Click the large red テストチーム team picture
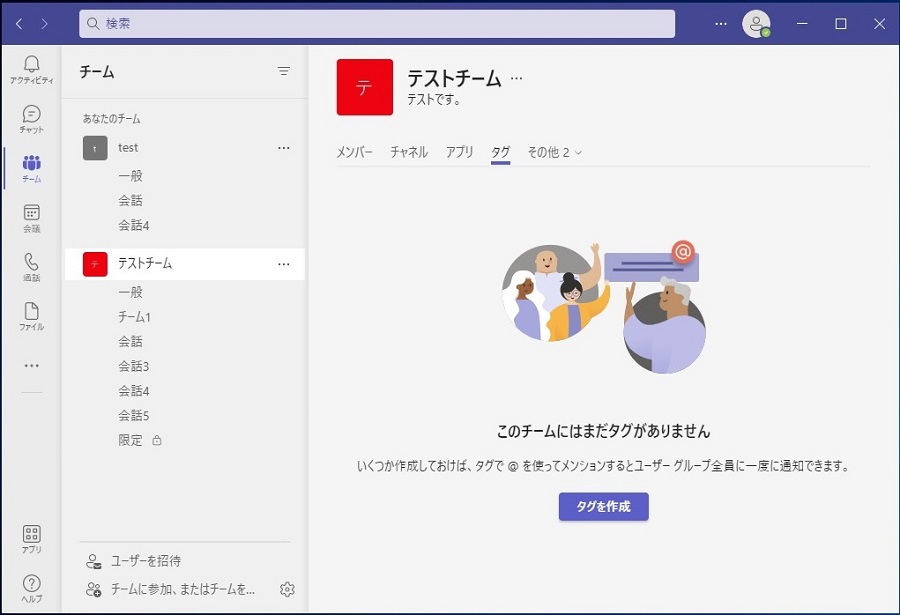This screenshot has width=900, height=615. pos(365,87)
